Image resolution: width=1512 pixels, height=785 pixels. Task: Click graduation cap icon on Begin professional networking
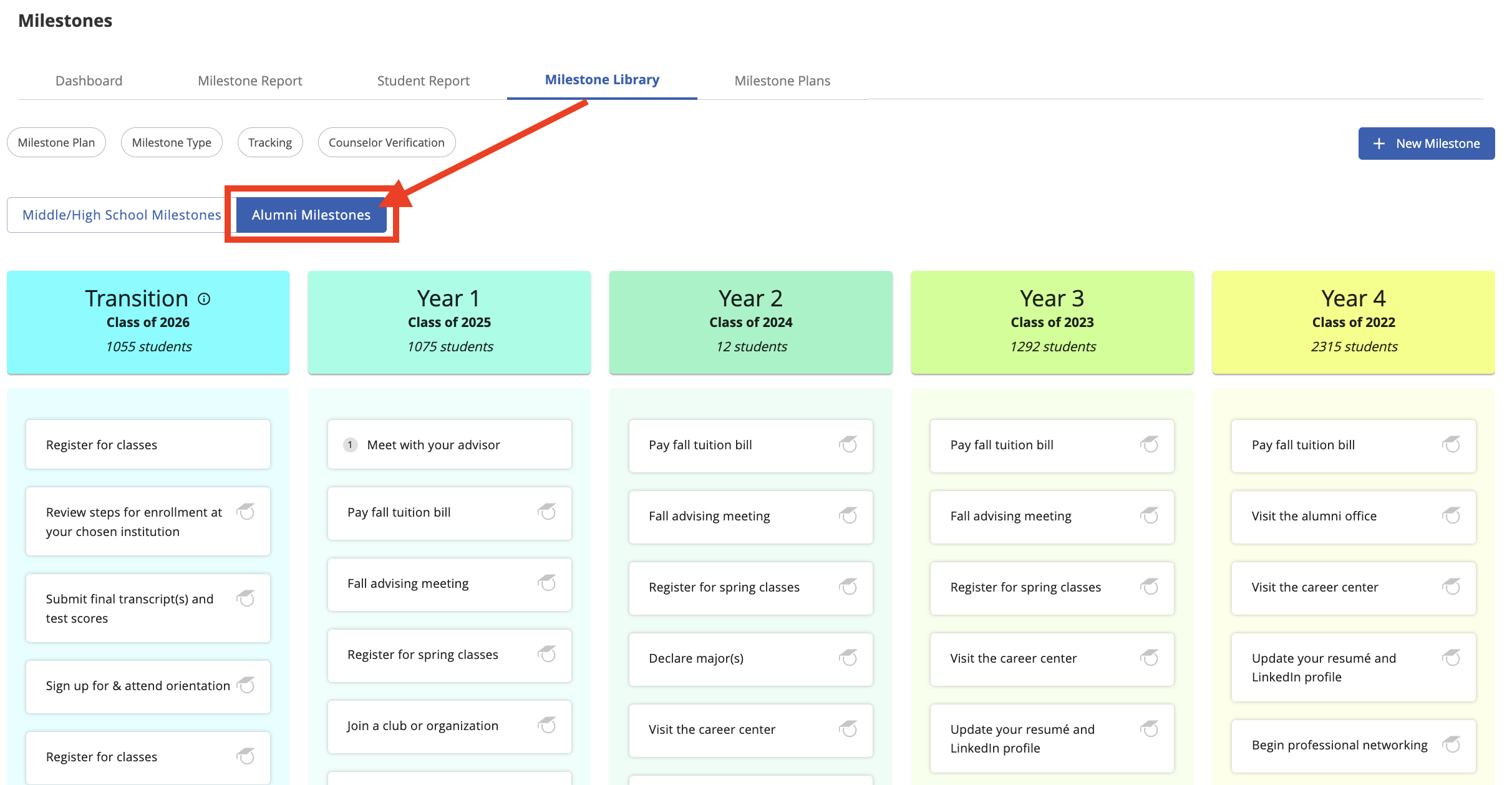pos(1451,744)
